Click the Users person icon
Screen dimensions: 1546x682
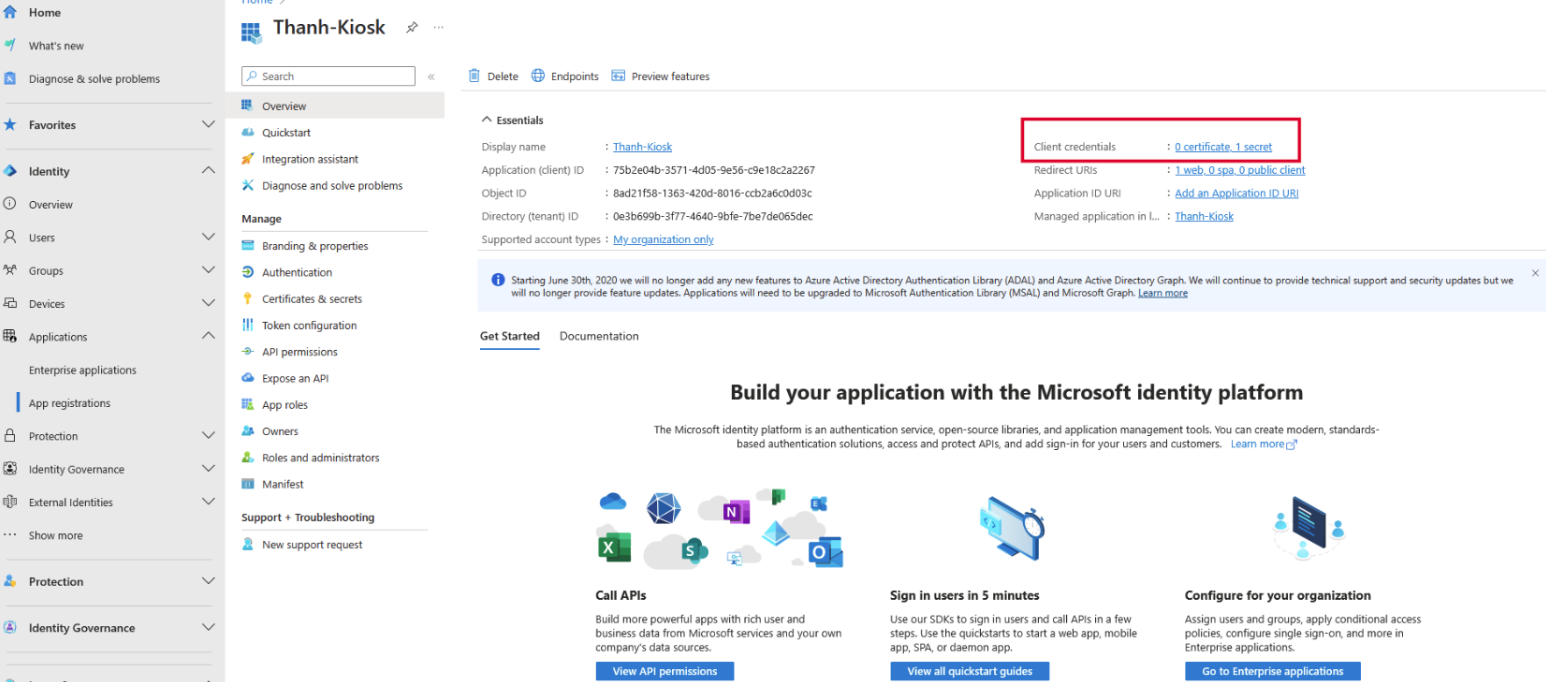tap(10, 237)
